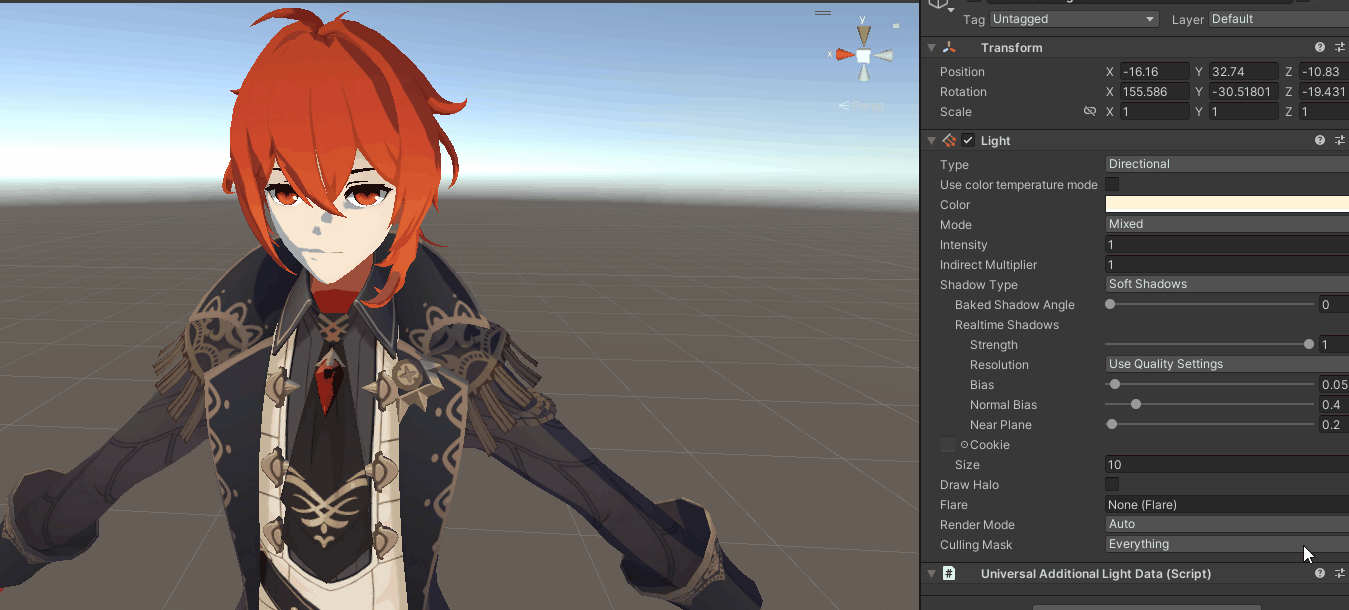Image resolution: width=1349 pixels, height=610 pixels.
Task: Click the Strength numeric value field
Action: (x=1334, y=344)
